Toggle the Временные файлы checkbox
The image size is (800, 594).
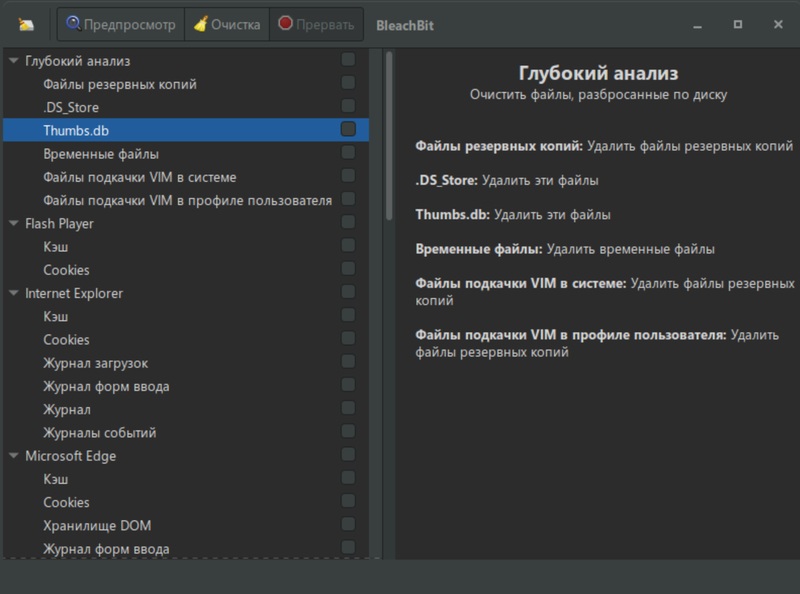click(348, 153)
